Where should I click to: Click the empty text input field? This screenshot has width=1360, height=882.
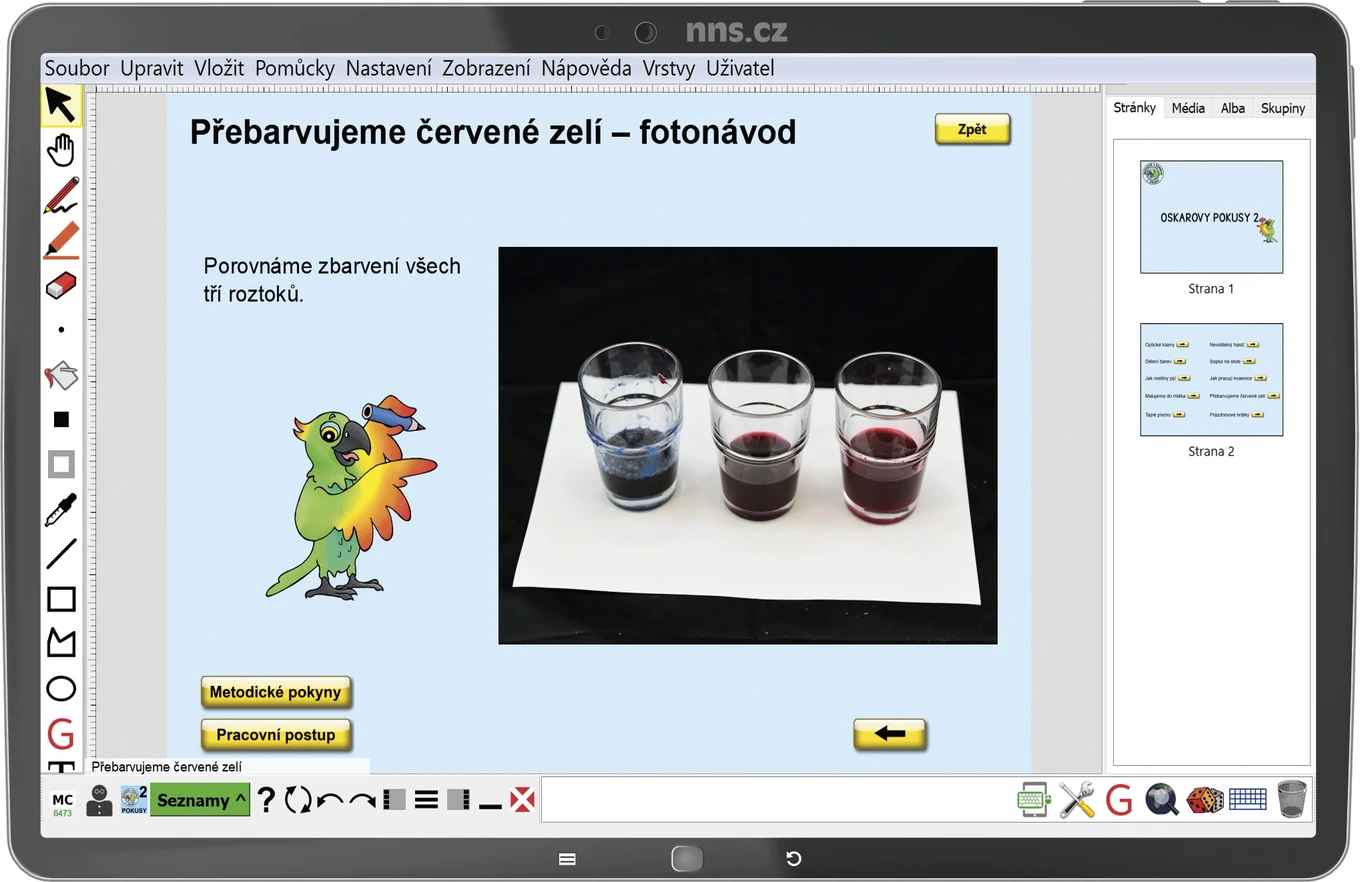(x=775, y=800)
